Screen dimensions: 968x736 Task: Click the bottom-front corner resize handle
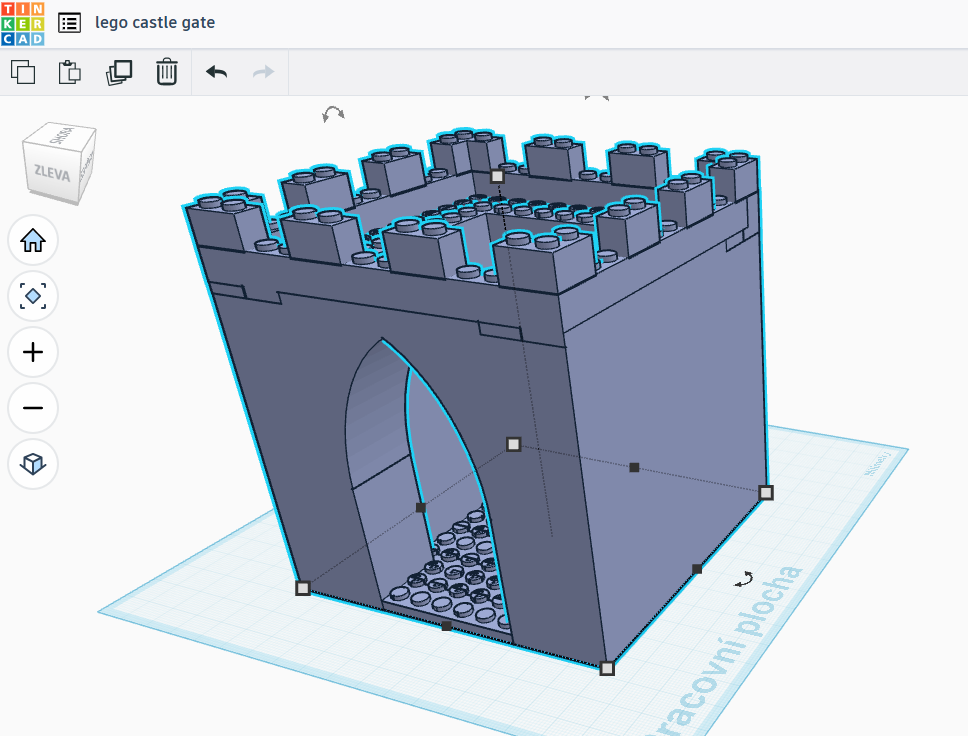pos(607,668)
